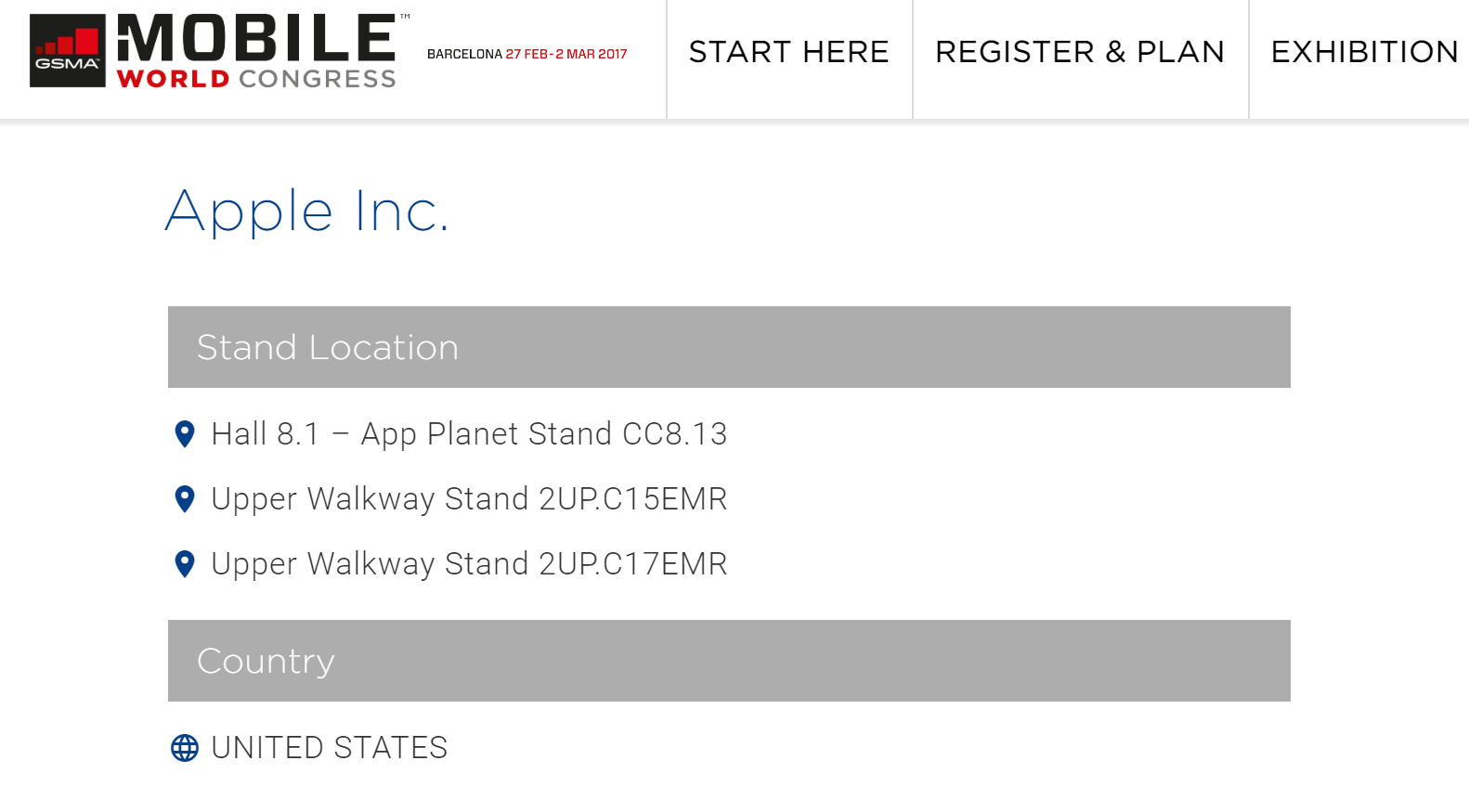This screenshot has width=1469, height=812.
Task: Select Upper Walkway Stand 2UP.C17EMR
Action: [470, 563]
